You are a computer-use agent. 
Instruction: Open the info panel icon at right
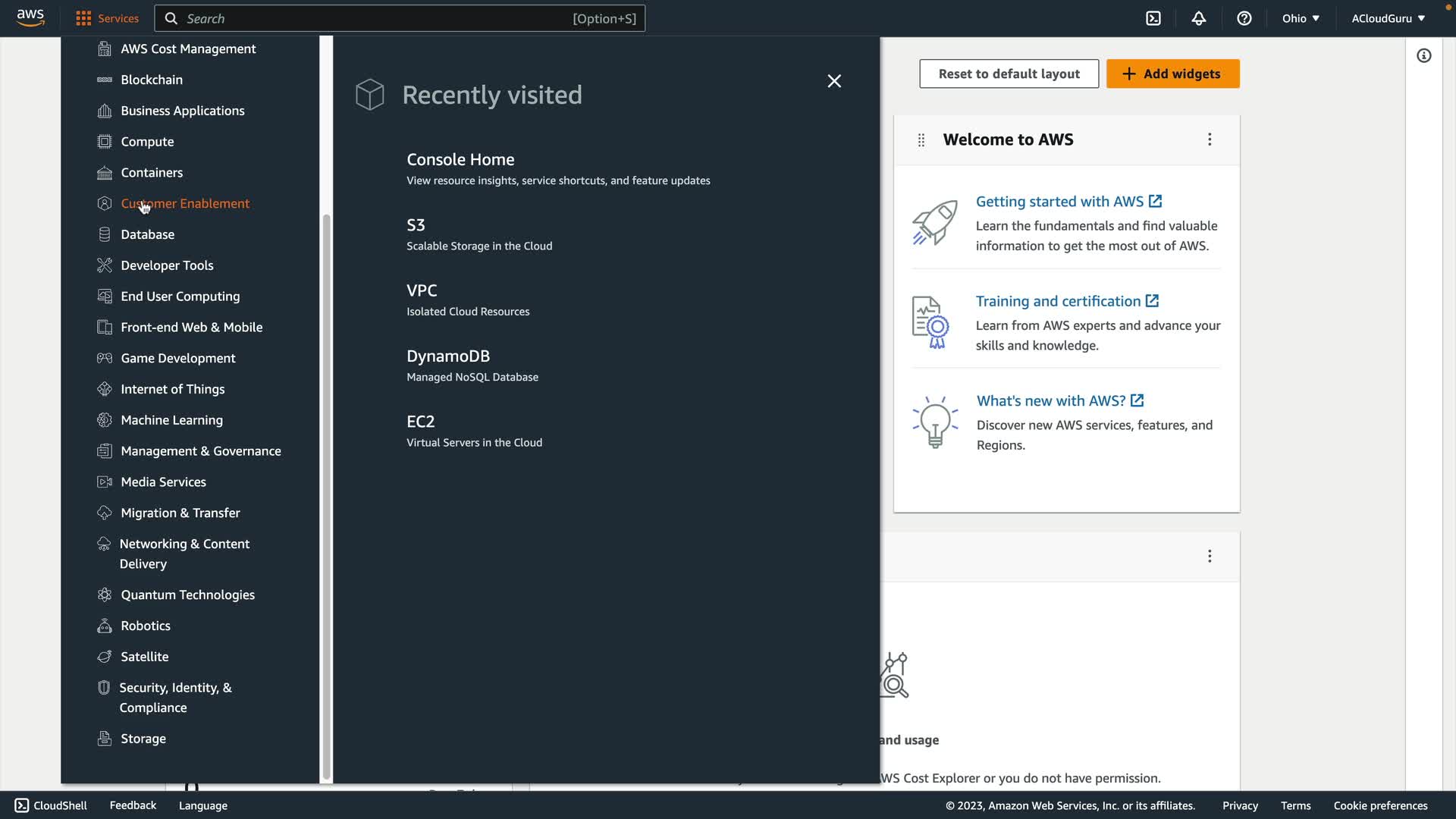click(1423, 55)
